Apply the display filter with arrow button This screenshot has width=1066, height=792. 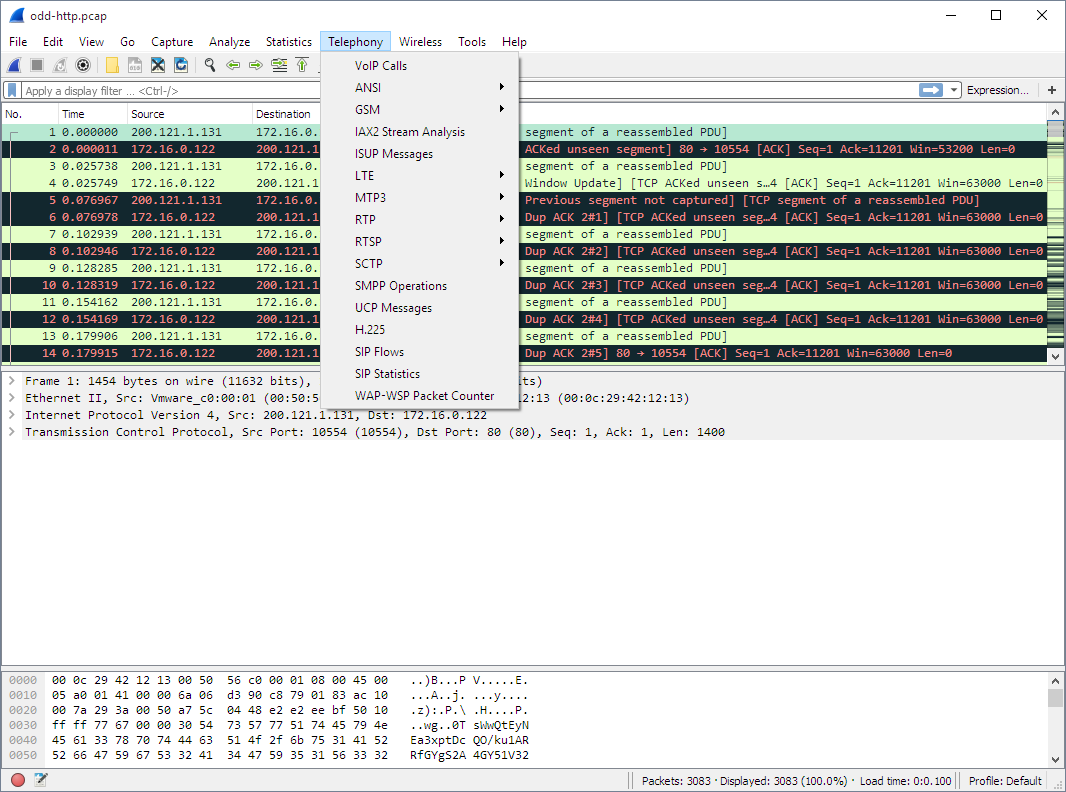coord(931,90)
